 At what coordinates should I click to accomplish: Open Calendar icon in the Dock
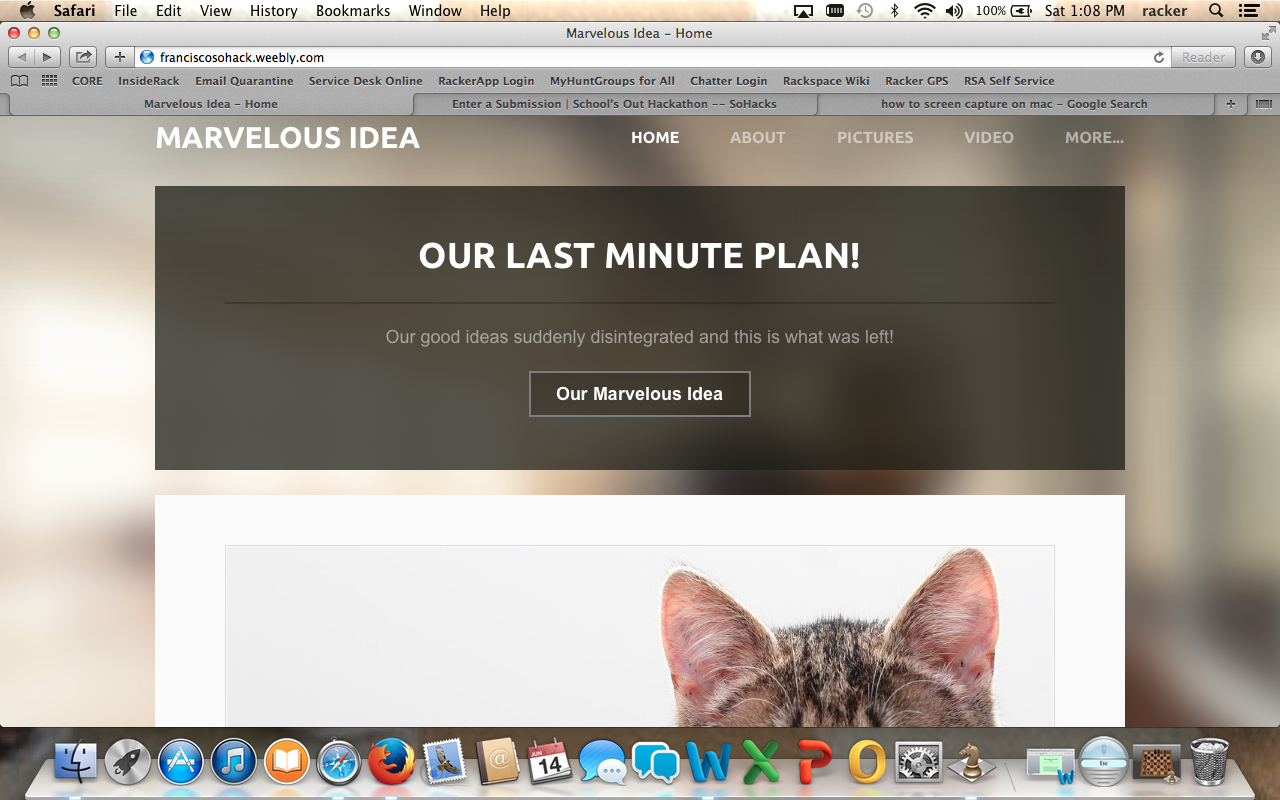coord(549,762)
